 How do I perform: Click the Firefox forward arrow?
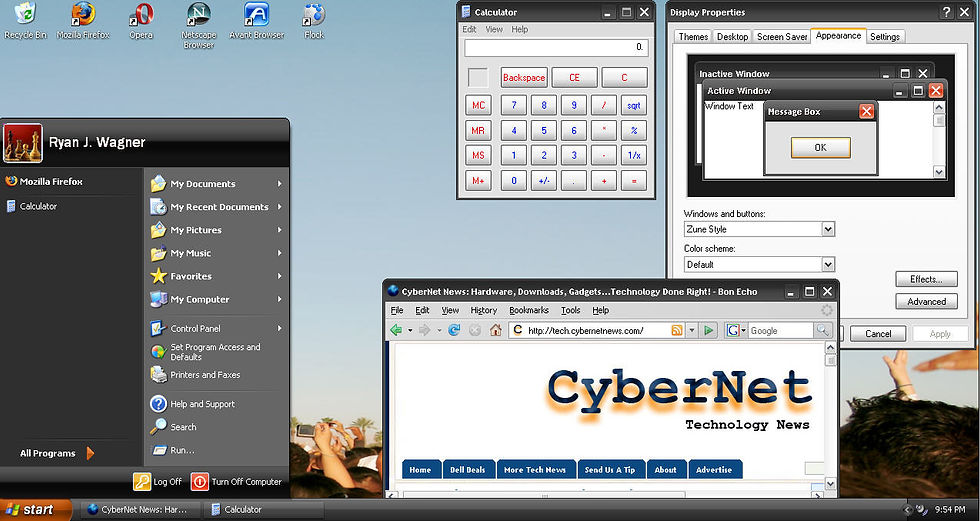(x=424, y=330)
